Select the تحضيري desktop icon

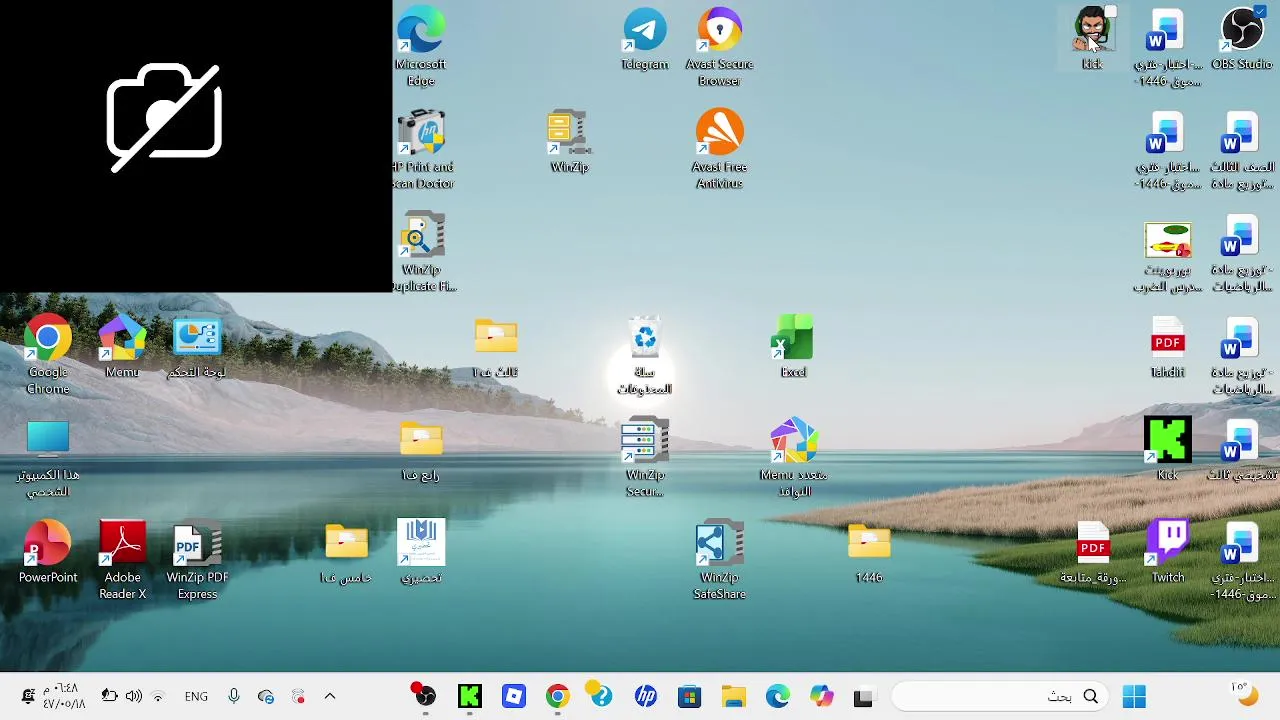click(421, 552)
